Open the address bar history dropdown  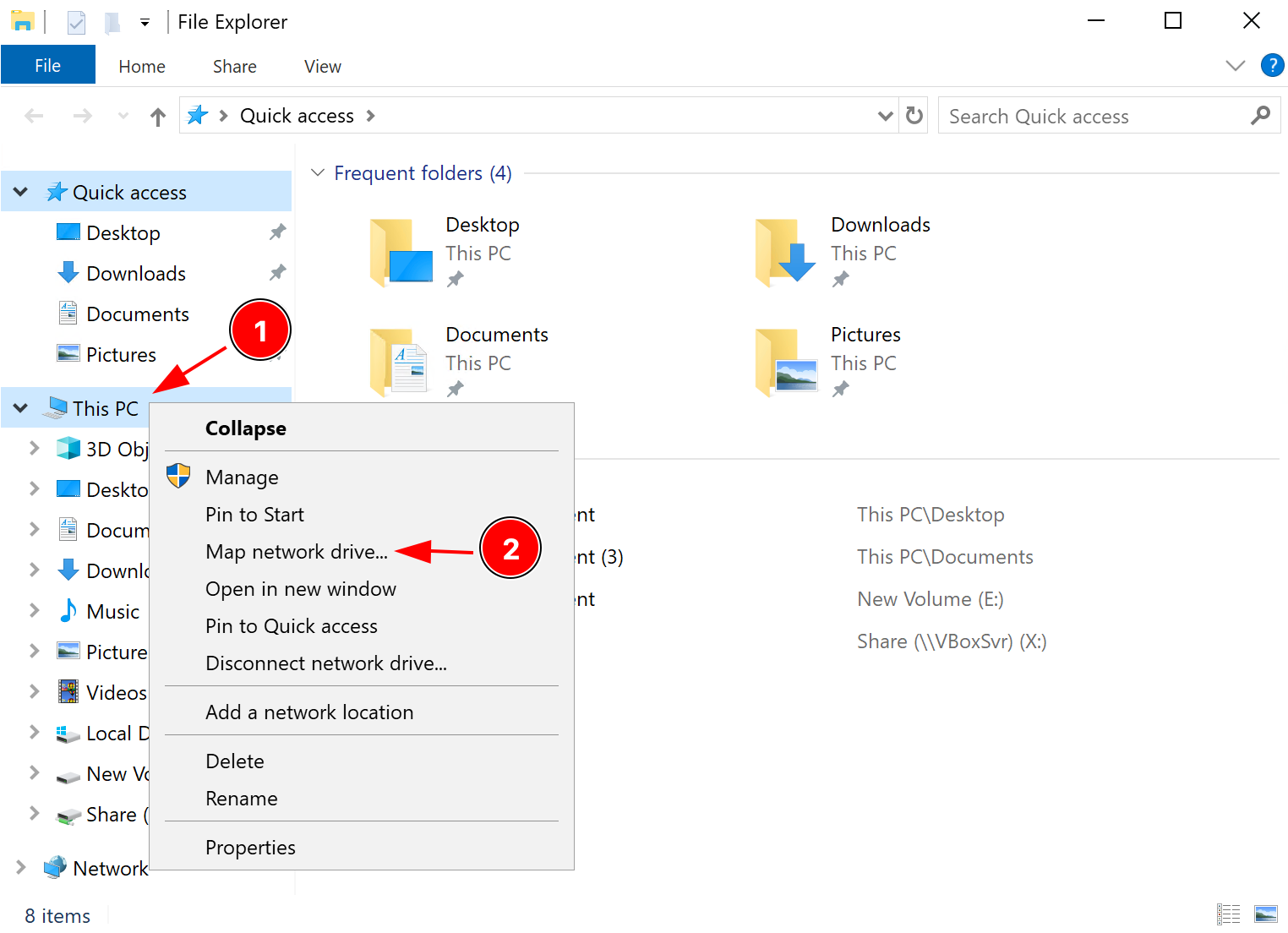click(885, 116)
